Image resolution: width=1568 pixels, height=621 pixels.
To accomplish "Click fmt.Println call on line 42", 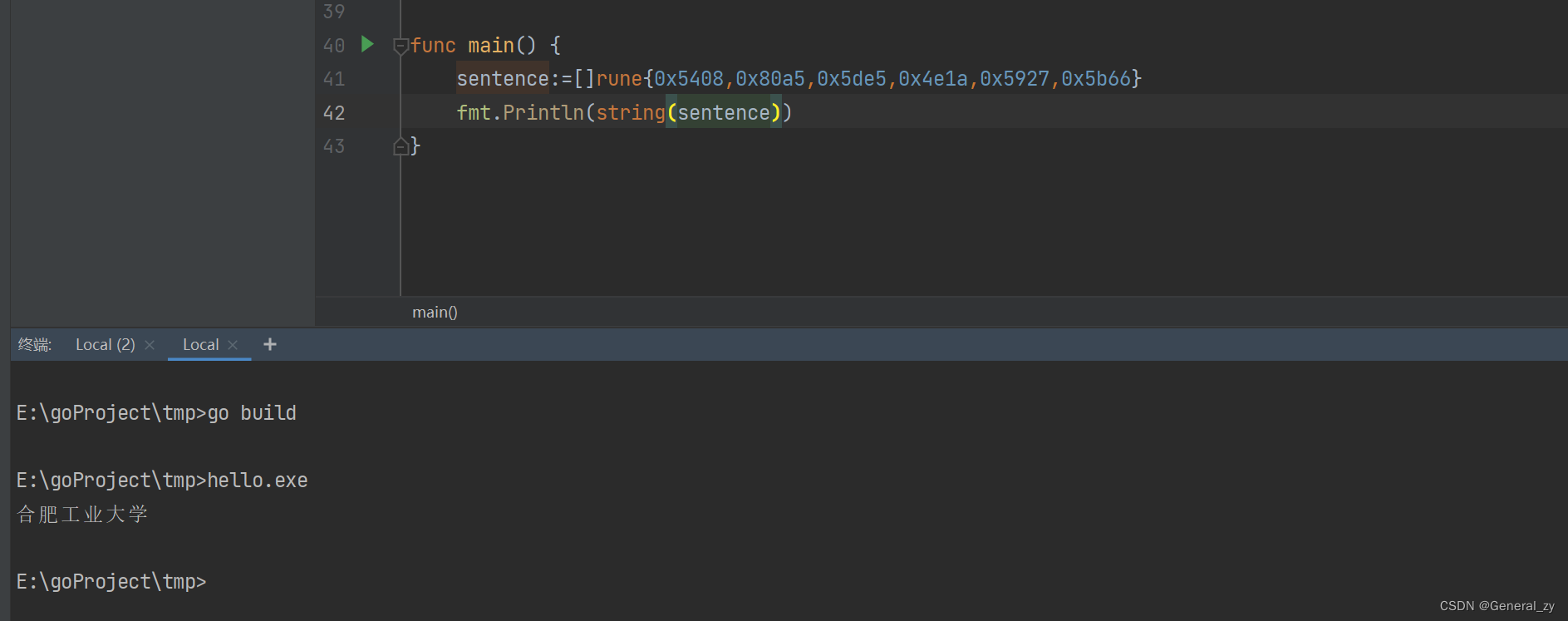I will coord(520,113).
